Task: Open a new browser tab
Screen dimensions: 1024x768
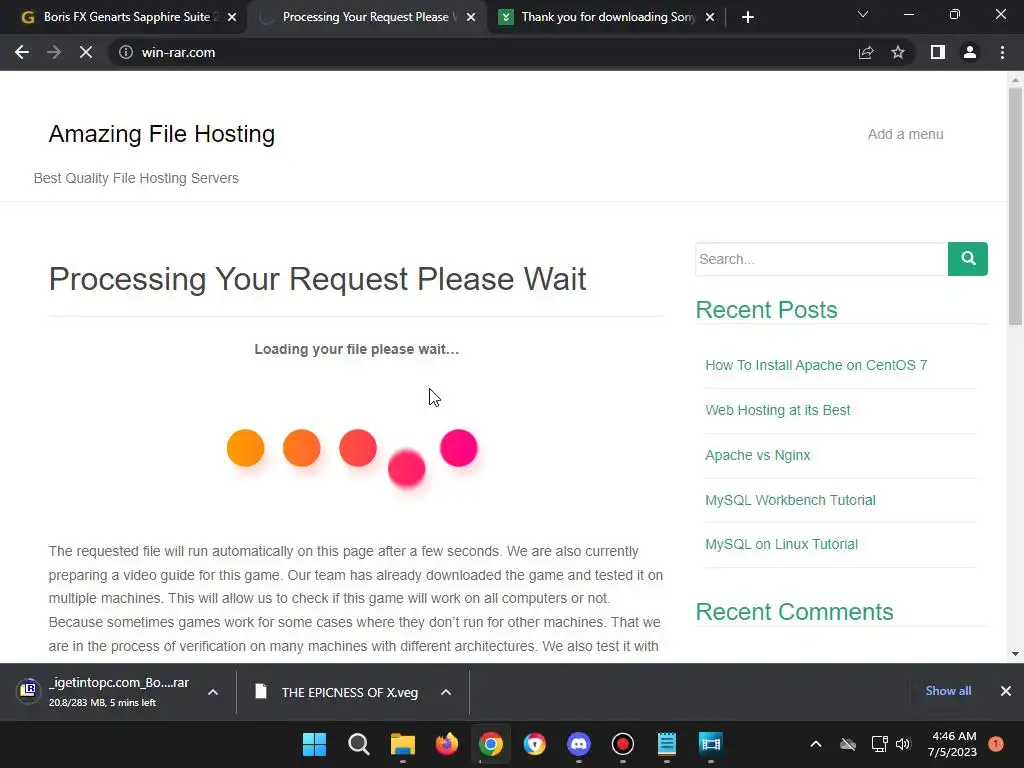Action: click(x=748, y=18)
